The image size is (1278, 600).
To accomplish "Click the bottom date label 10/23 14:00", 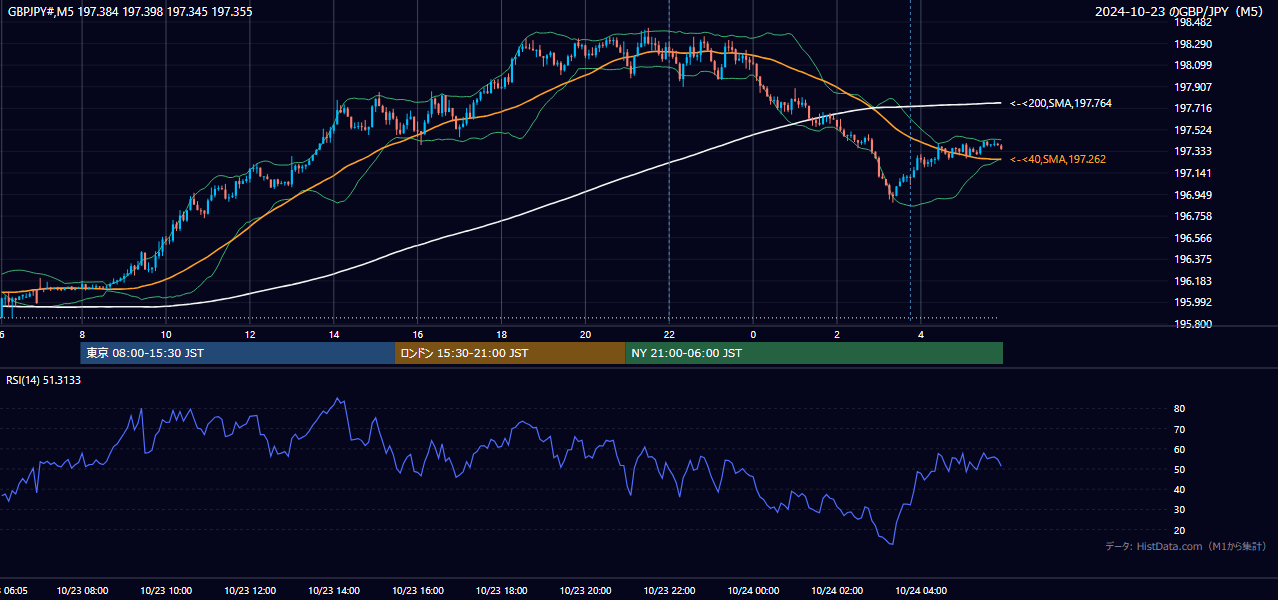I will (x=334, y=591).
